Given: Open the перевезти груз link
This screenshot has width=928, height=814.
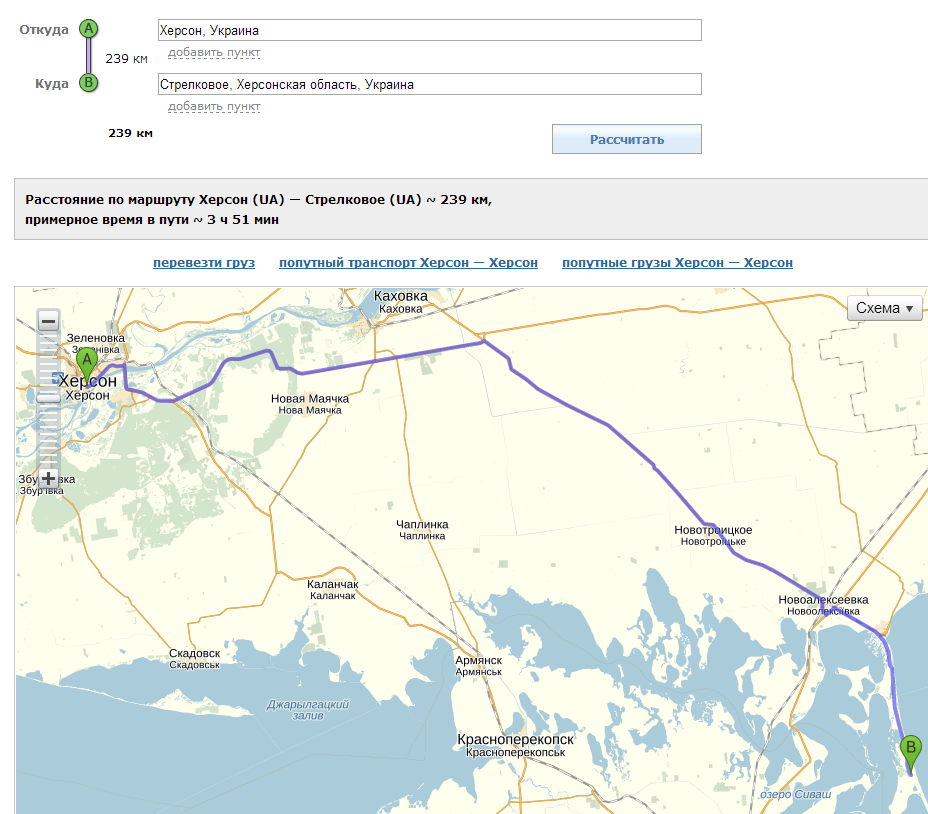Looking at the screenshot, I should 204,262.
